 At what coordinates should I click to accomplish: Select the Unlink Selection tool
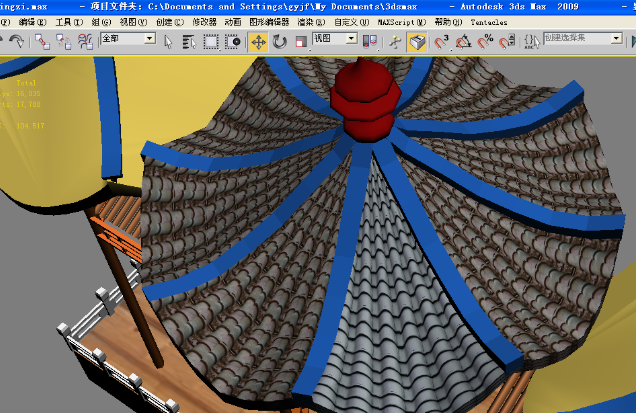coord(64,41)
